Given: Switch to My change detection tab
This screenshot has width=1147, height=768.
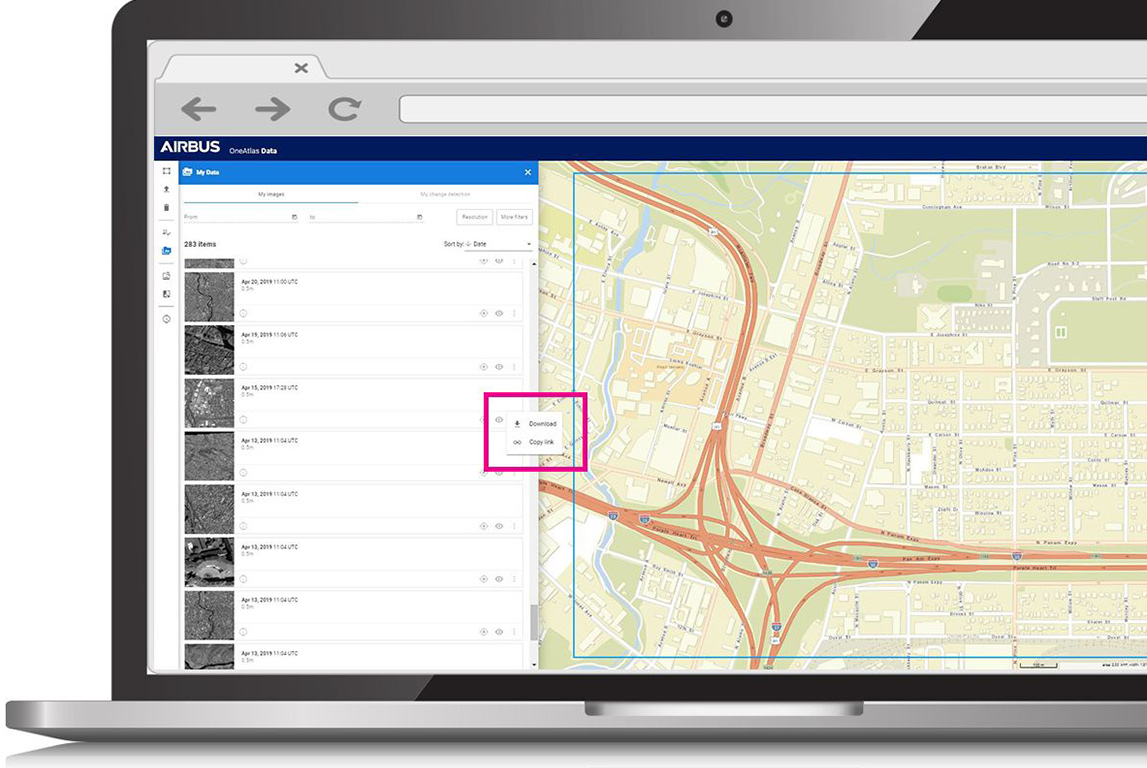Looking at the screenshot, I should pos(445,194).
